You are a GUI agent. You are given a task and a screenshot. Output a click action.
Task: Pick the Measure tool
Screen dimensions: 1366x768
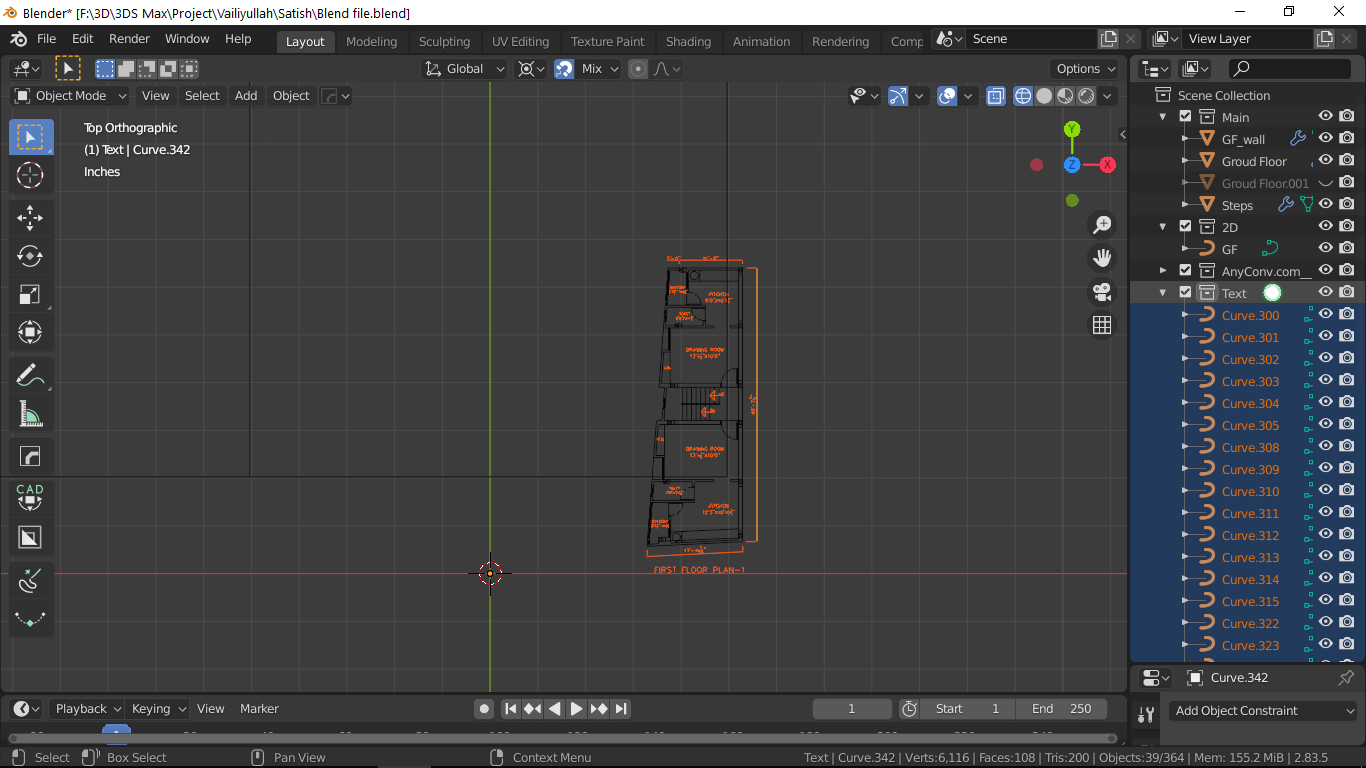coord(30,414)
